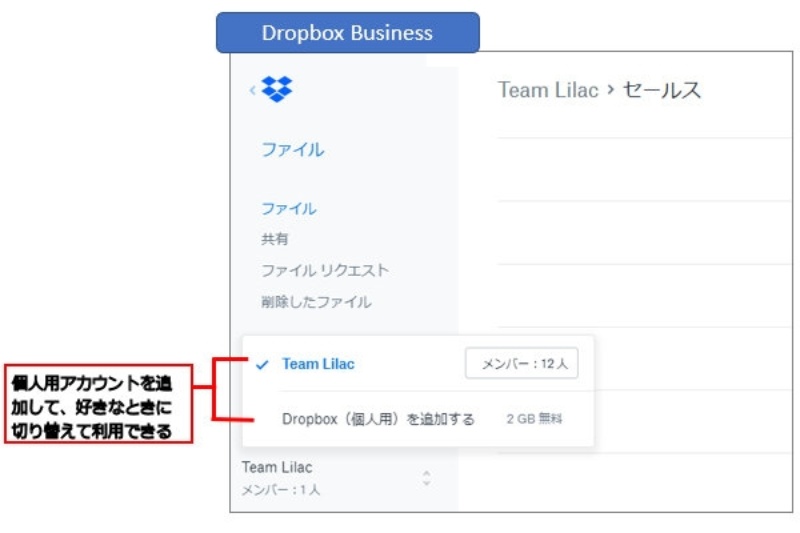Click the 2 GB 無料 label
800x533 pixels.
coord(534,419)
